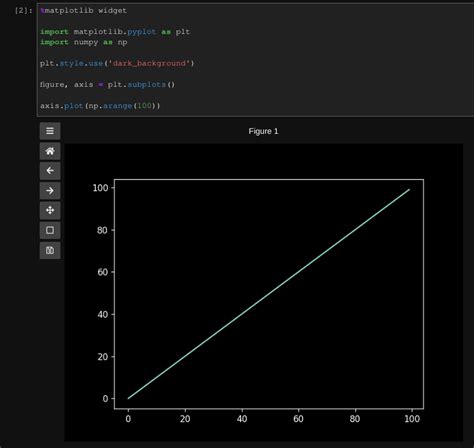The height and width of the screenshot is (448, 474).
Task: Activate the Zoom rectangle tool
Action: (x=50, y=230)
